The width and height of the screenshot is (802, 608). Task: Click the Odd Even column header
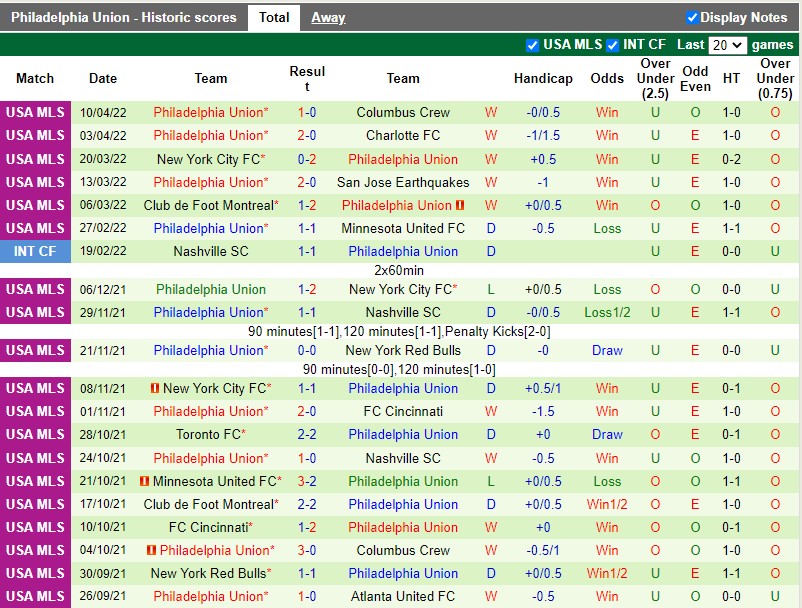(695, 79)
